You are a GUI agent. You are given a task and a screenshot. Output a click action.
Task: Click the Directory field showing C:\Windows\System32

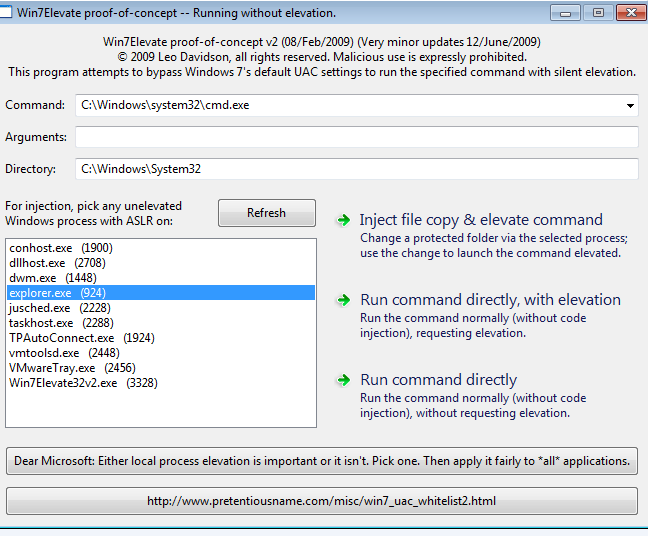(357, 169)
